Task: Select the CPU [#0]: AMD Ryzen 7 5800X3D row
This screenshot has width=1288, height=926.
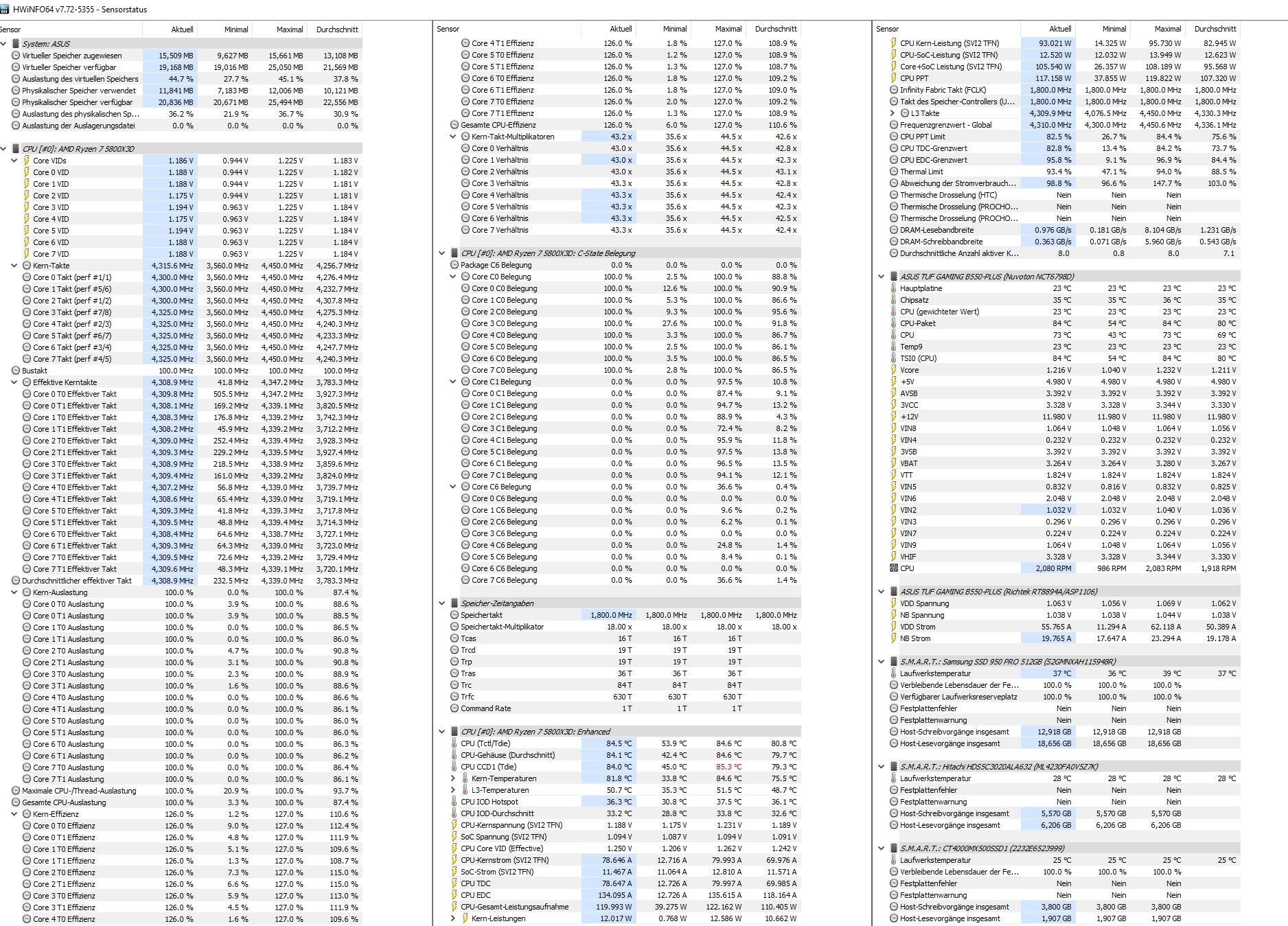Action: point(181,149)
